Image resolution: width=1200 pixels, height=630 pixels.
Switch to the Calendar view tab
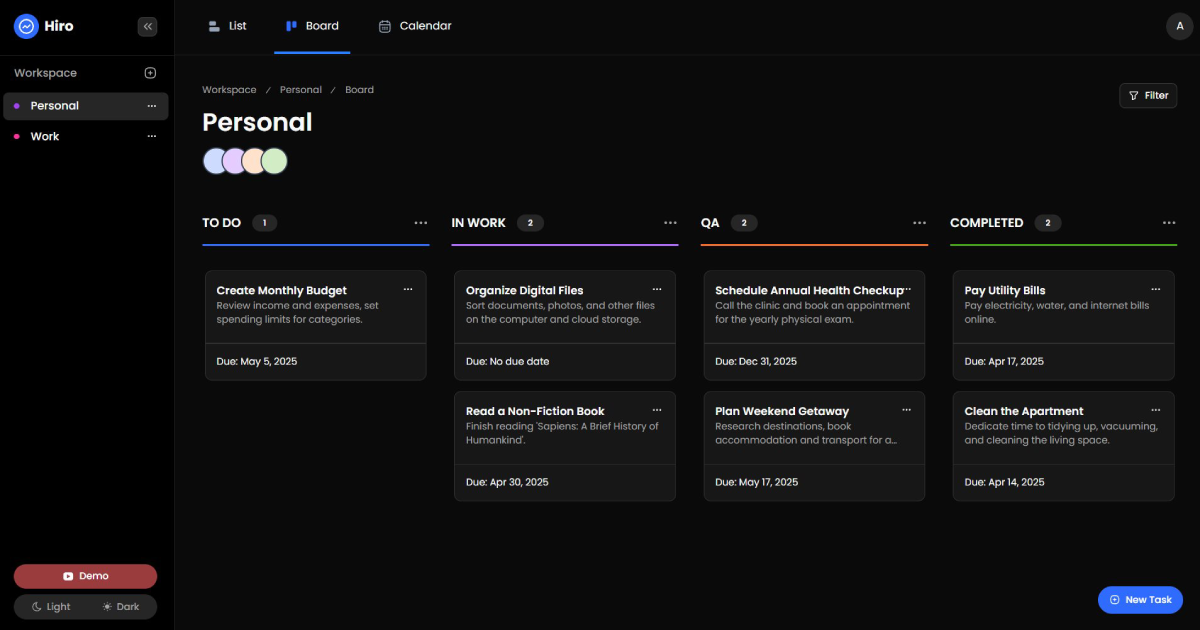[415, 26]
